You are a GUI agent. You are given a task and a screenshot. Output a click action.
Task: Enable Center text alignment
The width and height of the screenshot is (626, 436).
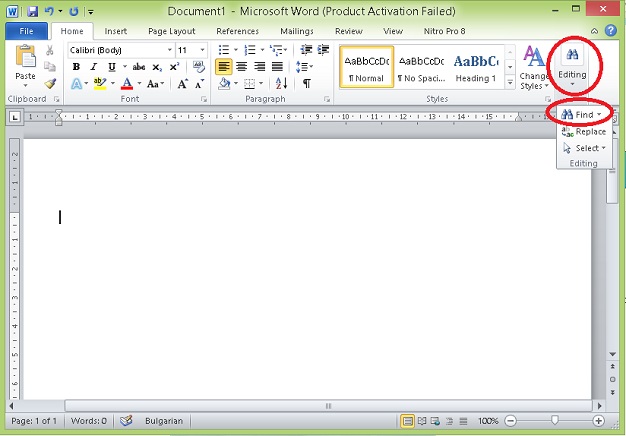pyautogui.click(x=241, y=67)
